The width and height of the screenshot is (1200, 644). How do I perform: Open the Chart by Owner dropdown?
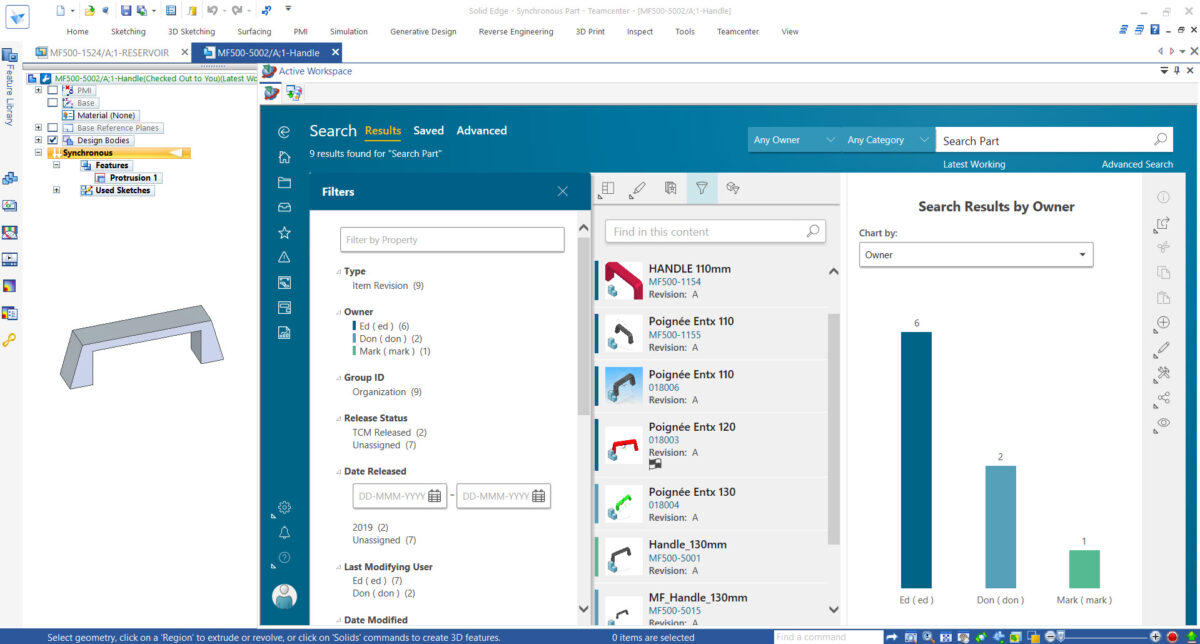(x=976, y=255)
